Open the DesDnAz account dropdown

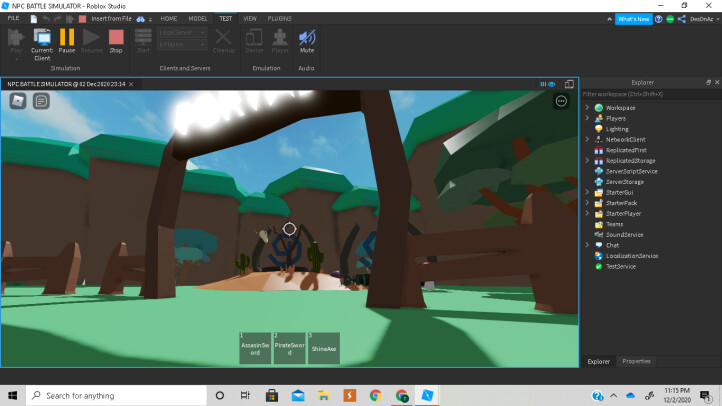[x=705, y=19]
